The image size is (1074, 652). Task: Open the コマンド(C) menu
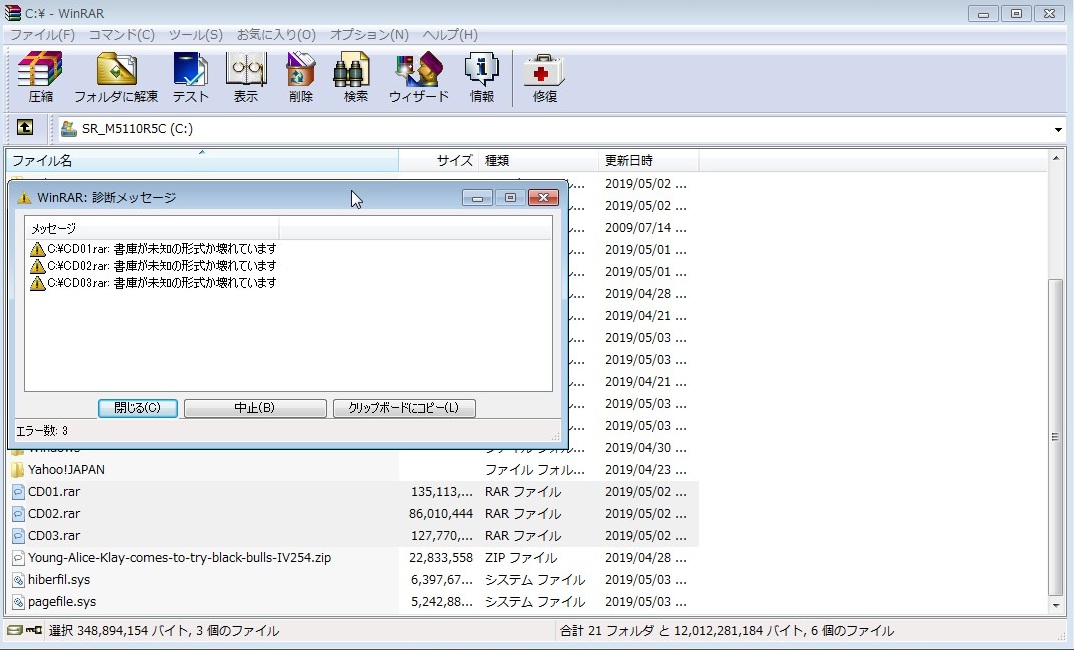pos(122,34)
